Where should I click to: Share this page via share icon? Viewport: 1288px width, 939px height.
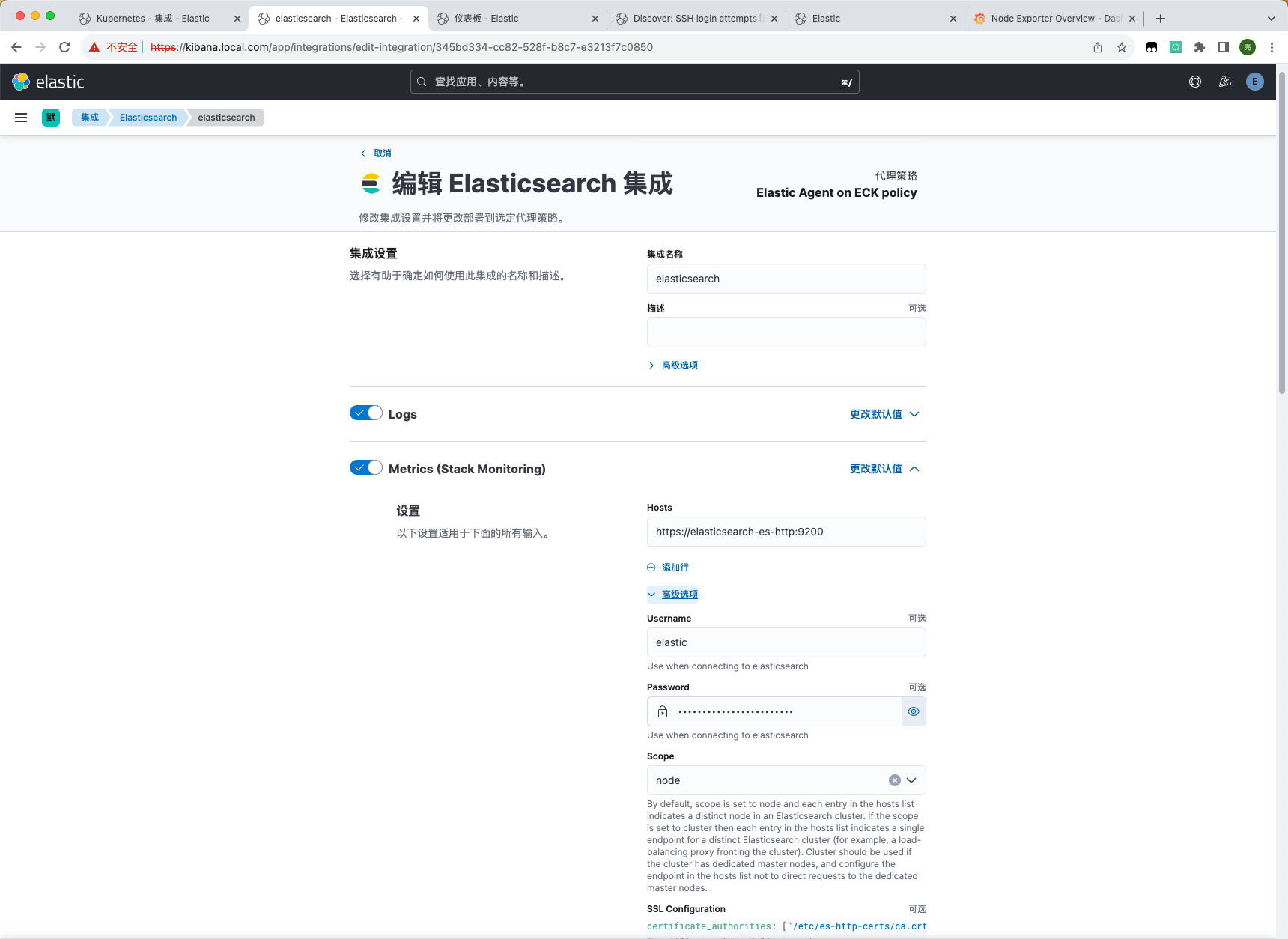click(1098, 47)
